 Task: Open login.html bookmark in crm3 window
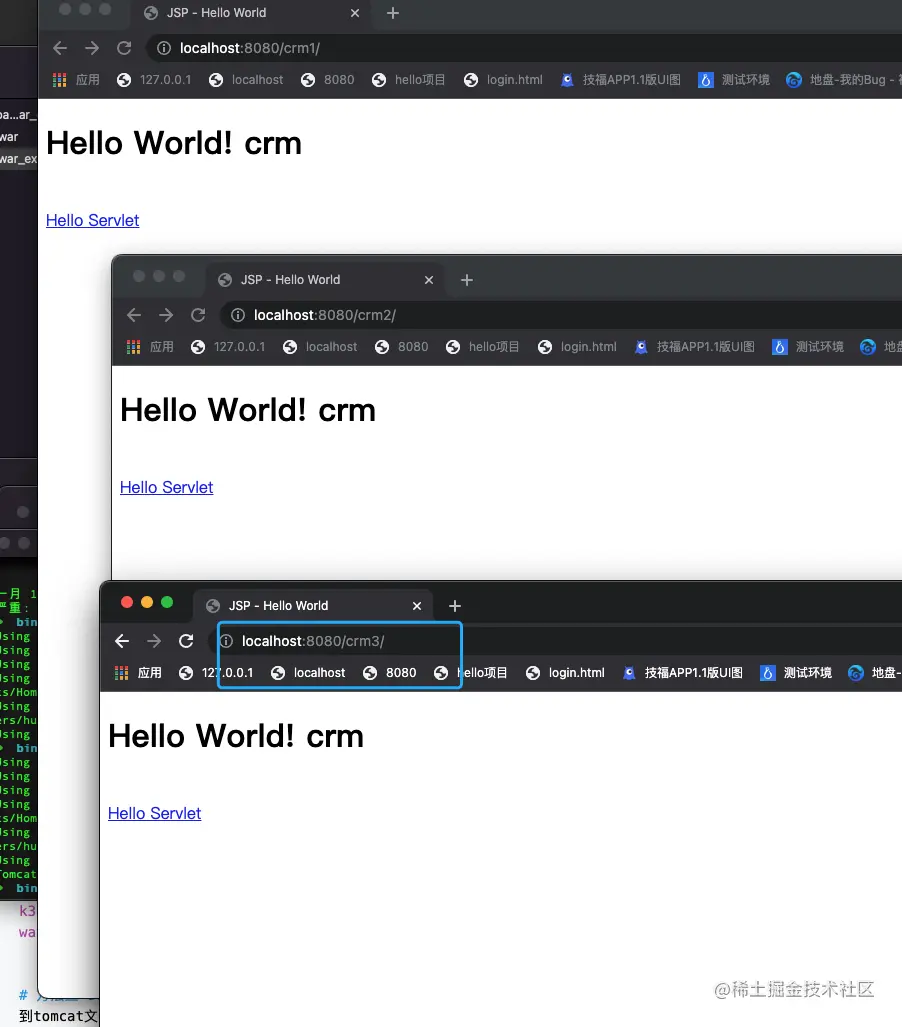pos(565,673)
